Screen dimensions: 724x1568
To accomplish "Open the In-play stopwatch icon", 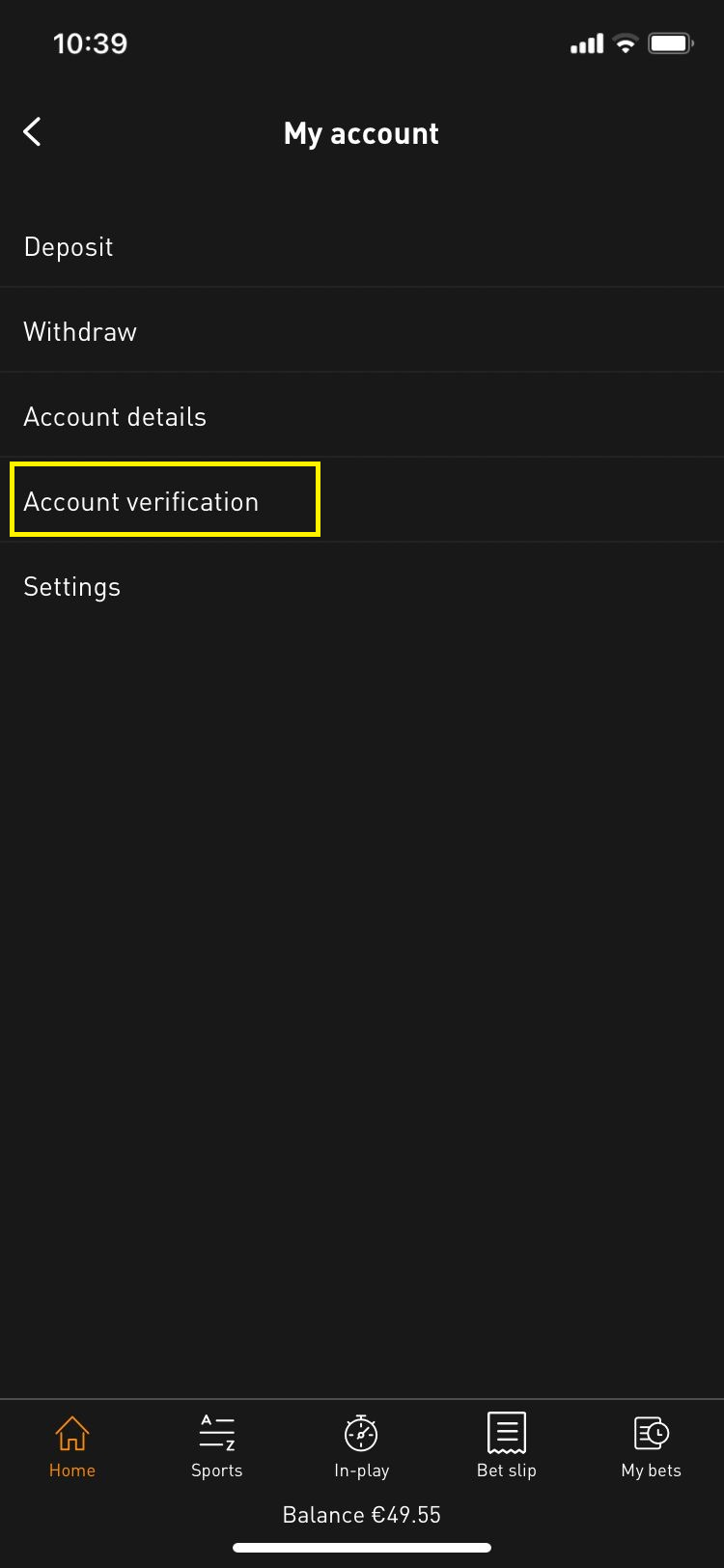I will [362, 1433].
